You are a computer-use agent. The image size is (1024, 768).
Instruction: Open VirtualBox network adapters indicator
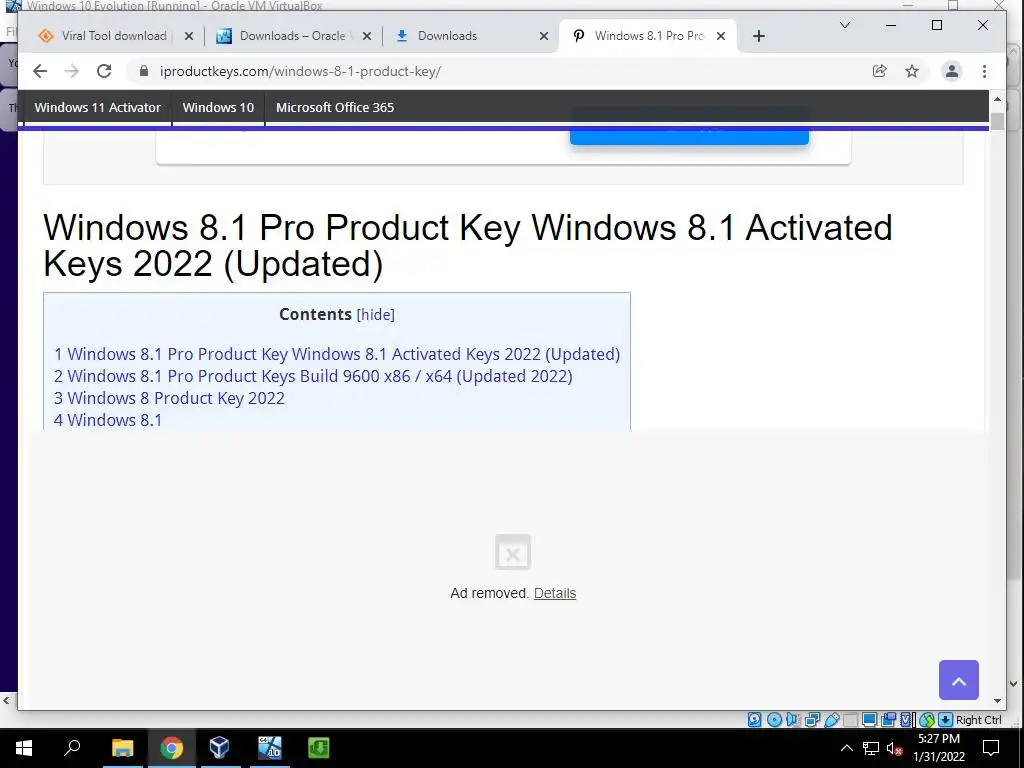812,720
